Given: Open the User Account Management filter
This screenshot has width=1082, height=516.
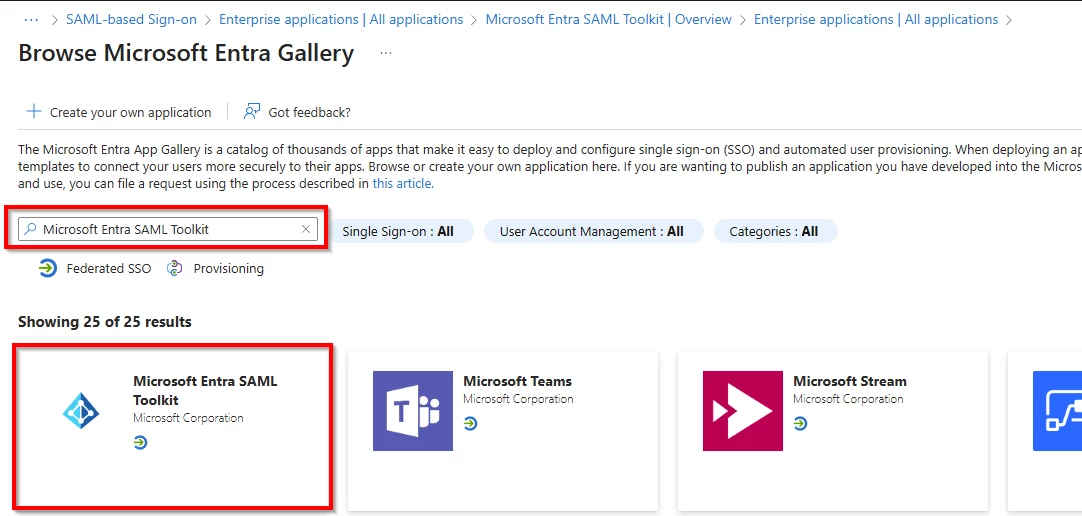Looking at the screenshot, I should tap(593, 231).
